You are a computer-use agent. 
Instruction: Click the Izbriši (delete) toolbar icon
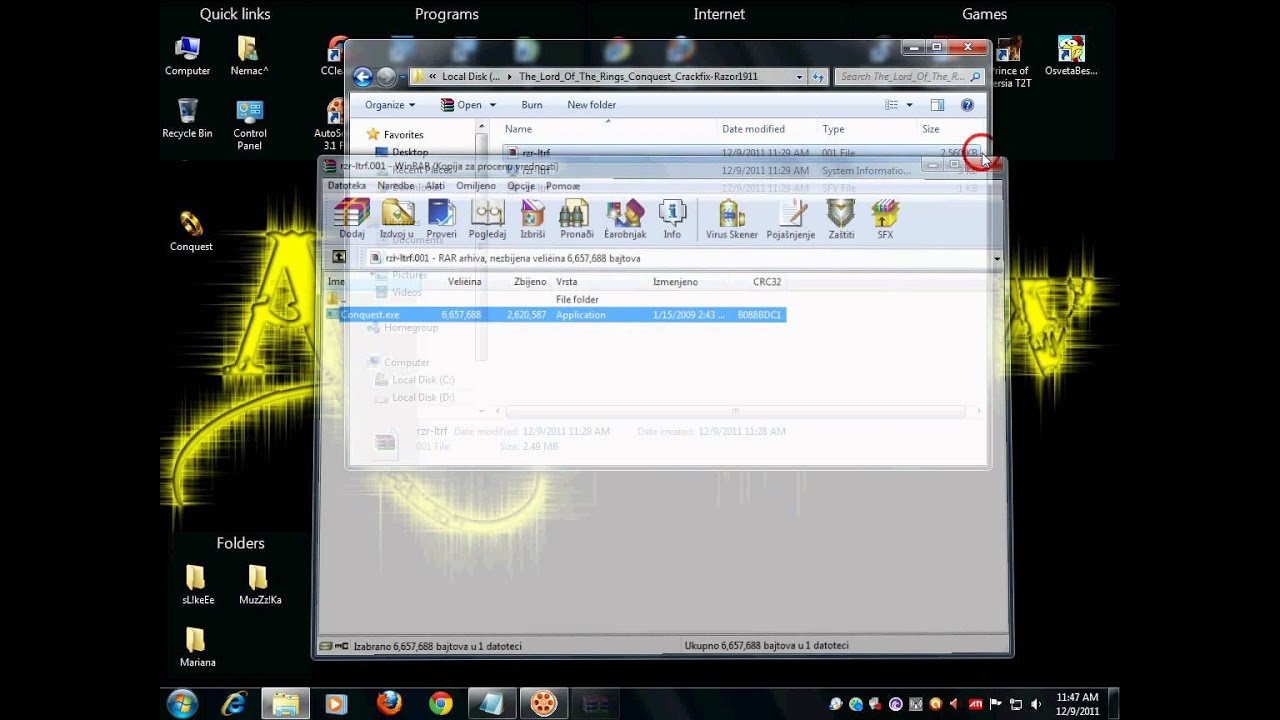click(533, 219)
